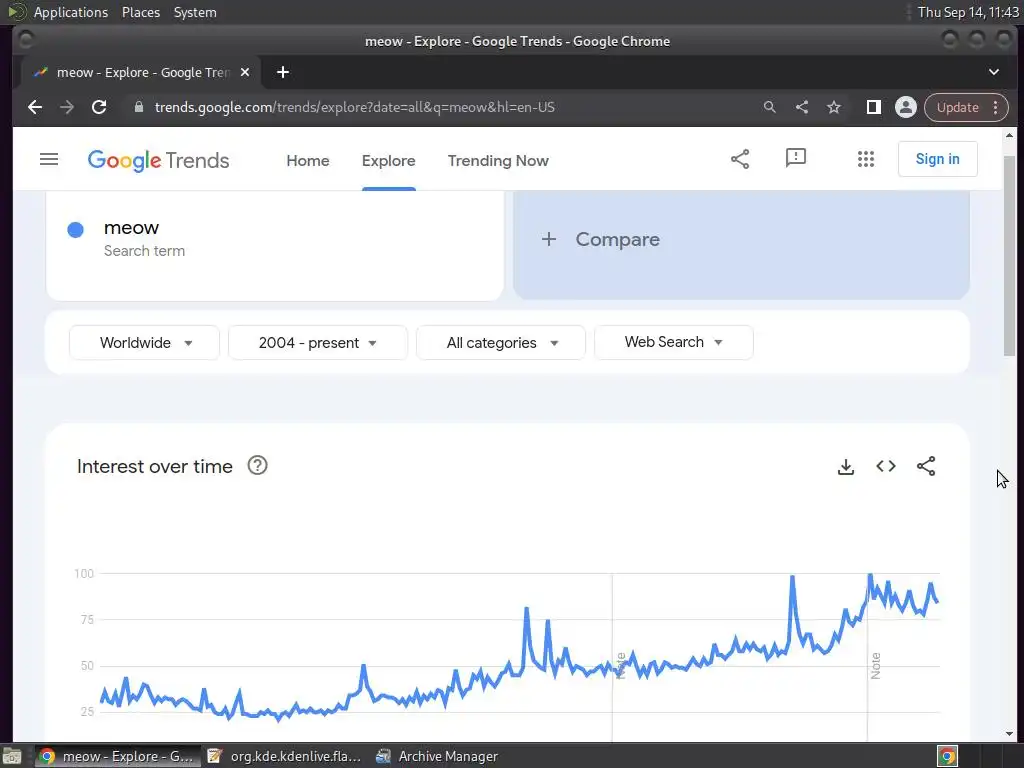Image resolution: width=1024 pixels, height=768 pixels.
Task: Click the Sign in button
Action: pyautogui.click(x=937, y=159)
